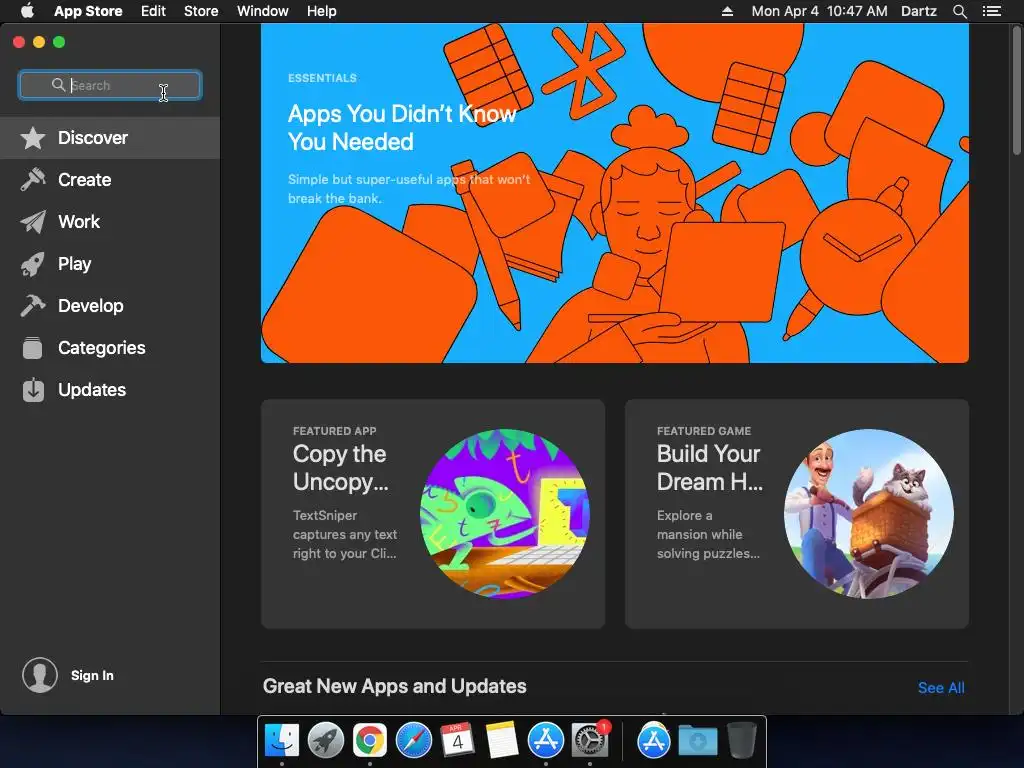Click the green full-screen window button
1024x768 pixels.
point(59,42)
